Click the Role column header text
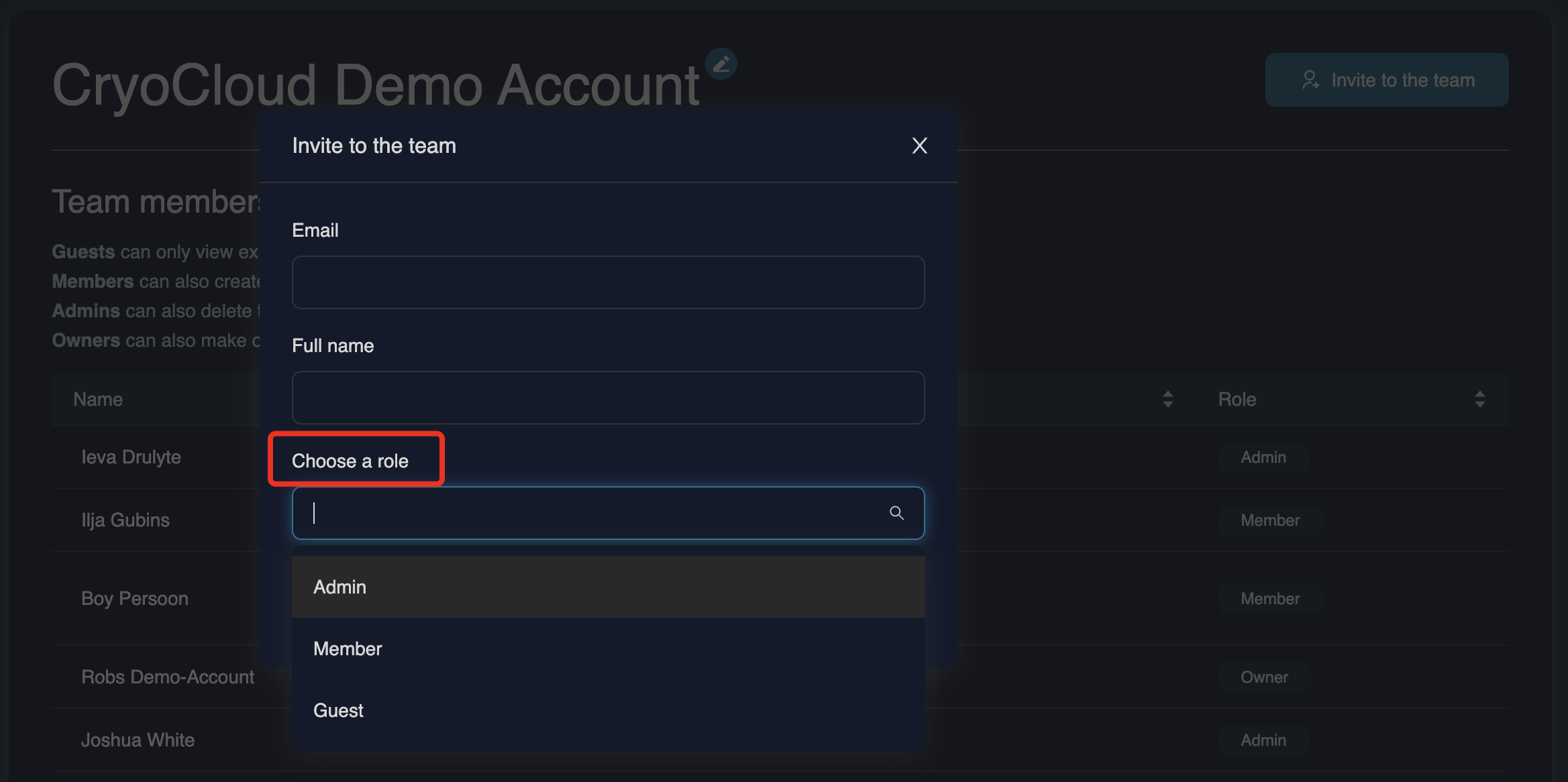 point(1237,399)
